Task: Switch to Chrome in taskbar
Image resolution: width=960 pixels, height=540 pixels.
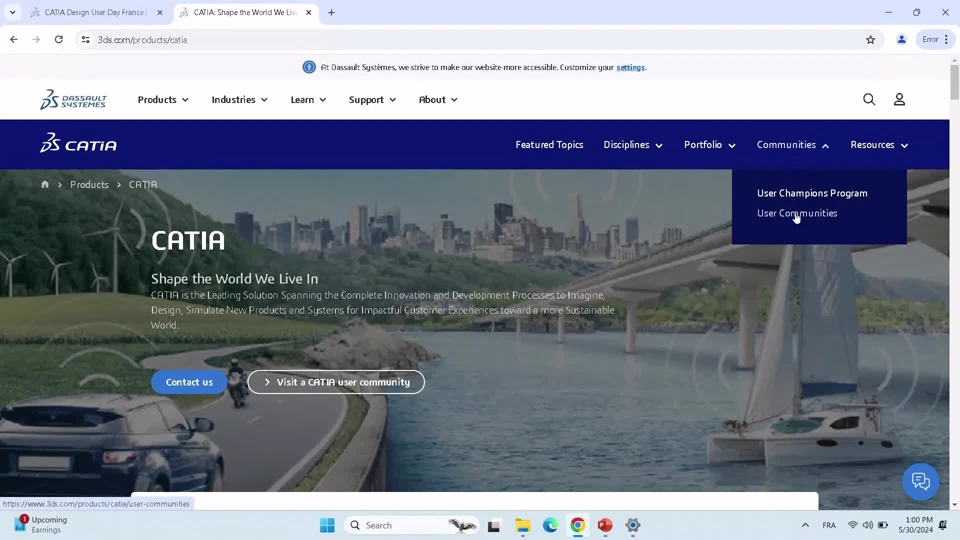Action: point(577,525)
